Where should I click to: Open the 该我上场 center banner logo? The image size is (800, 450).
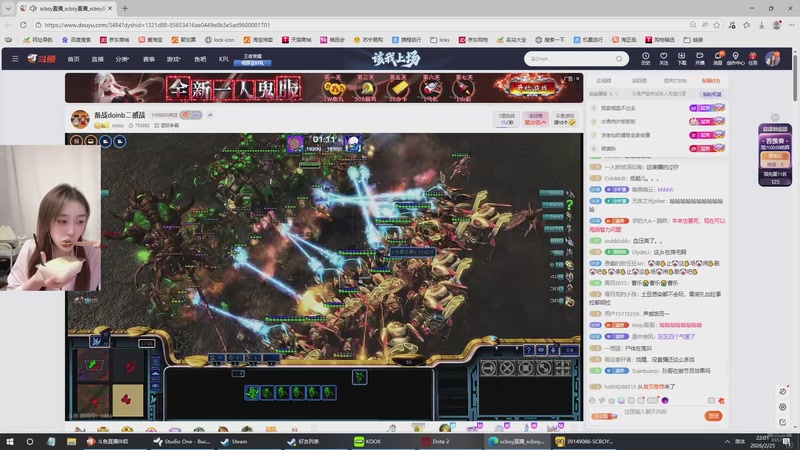coord(396,59)
